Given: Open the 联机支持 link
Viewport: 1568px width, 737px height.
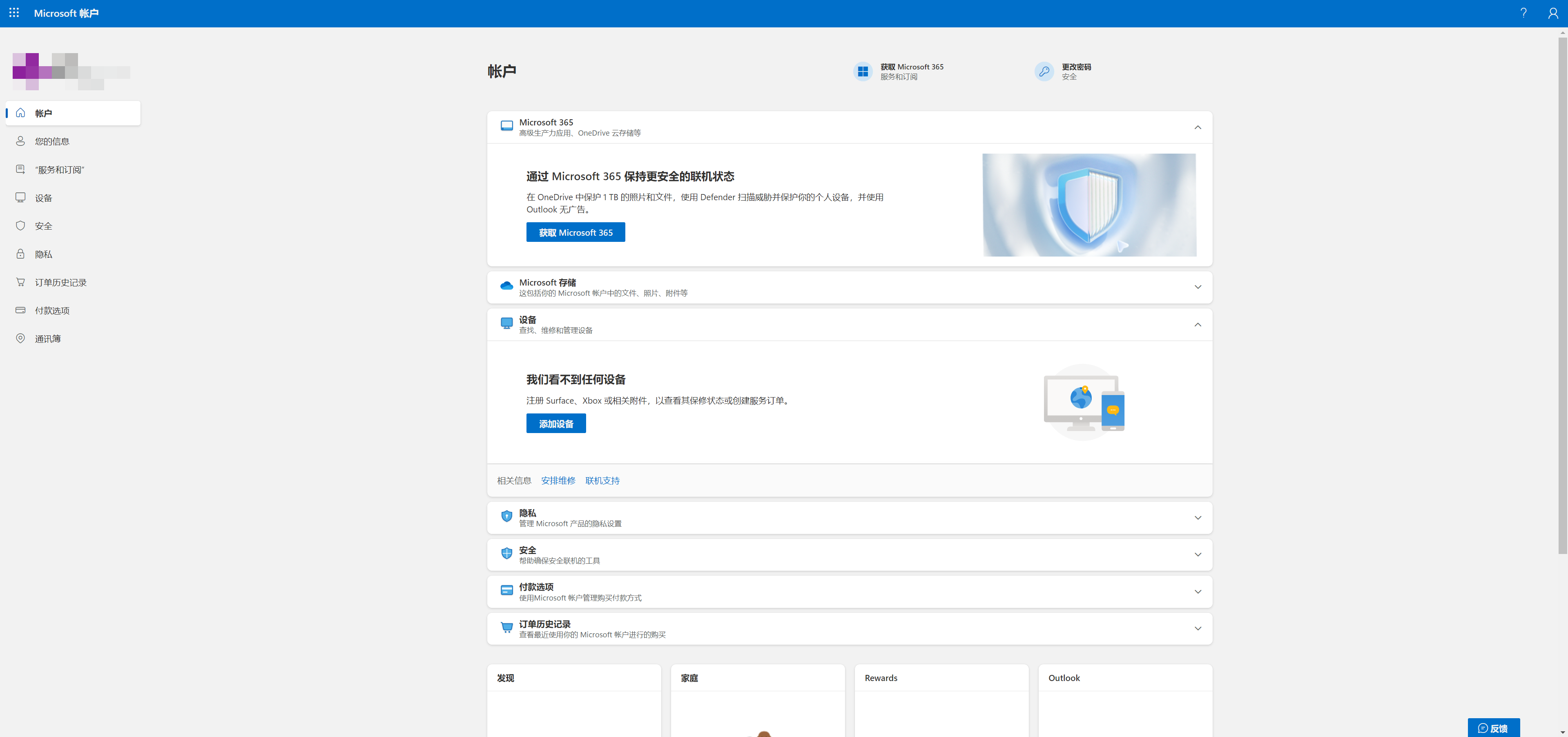Looking at the screenshot, I should tap(602, 480).
